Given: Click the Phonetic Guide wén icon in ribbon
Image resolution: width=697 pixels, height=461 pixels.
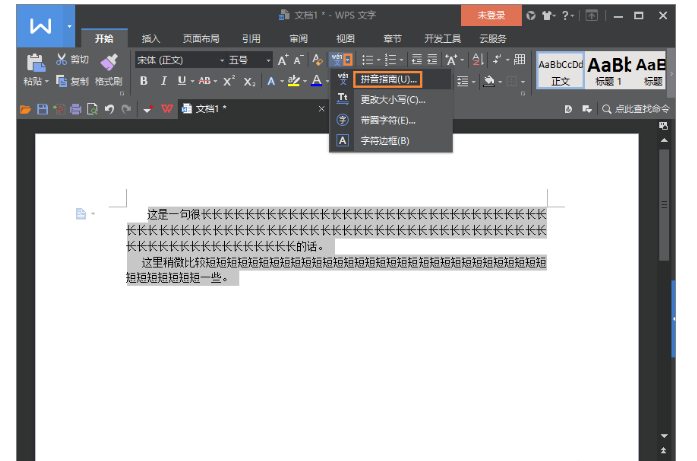Looking at the screenshot, I should click(336, 60).
